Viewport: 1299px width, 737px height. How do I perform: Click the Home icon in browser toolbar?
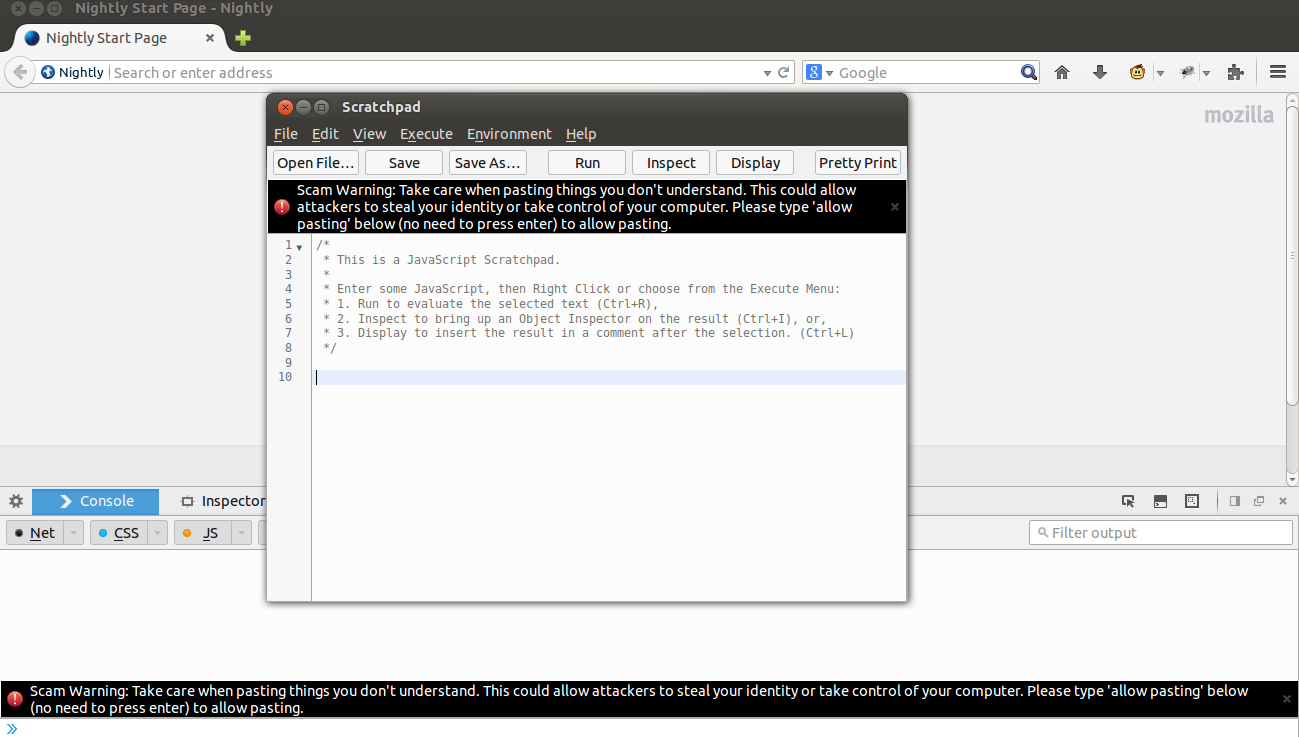pyautogui.click(x=1062, y=72)
